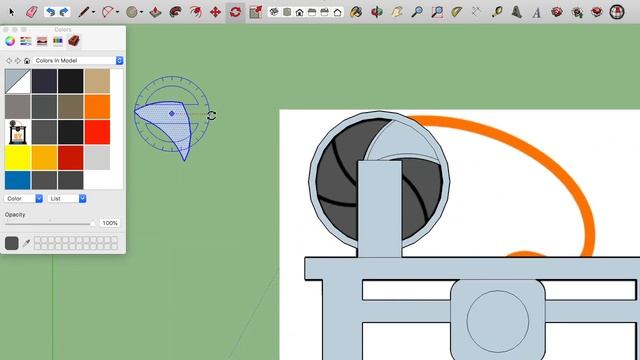Open the List dropdown
The height and width of the screenshot is (360, 640).
(67, 198)
